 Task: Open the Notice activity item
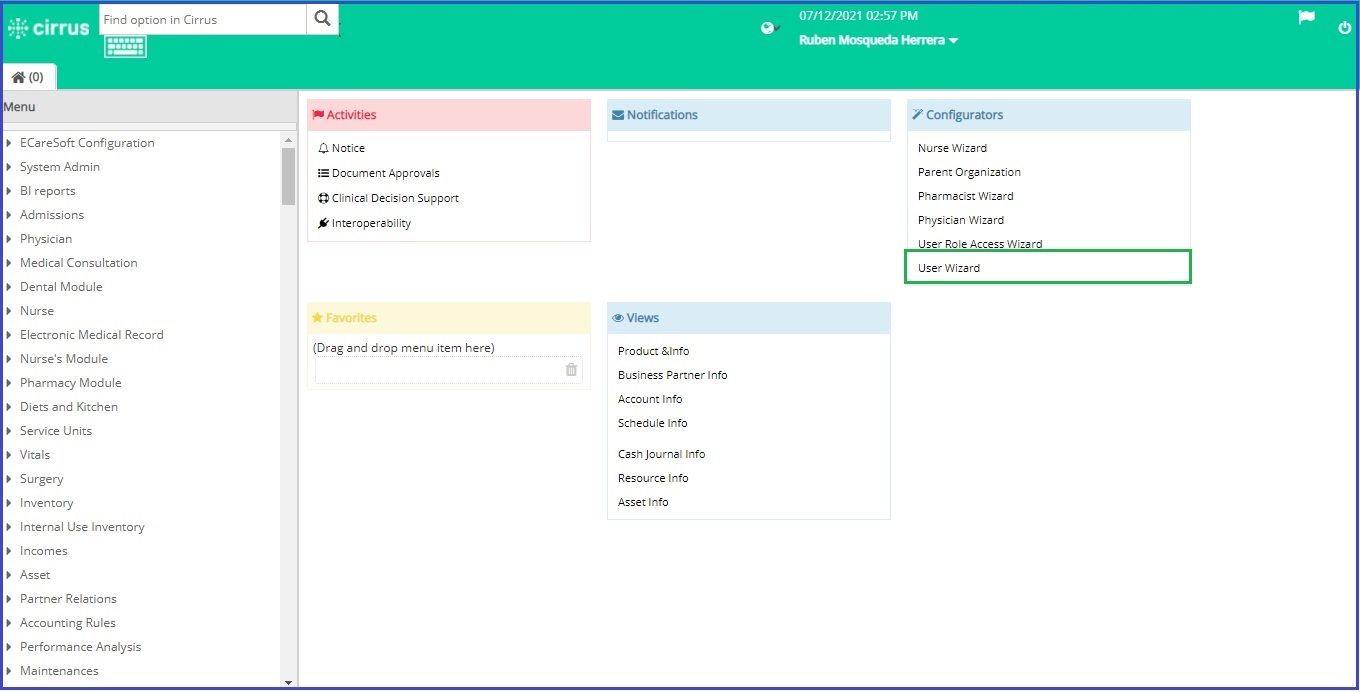point(341,148)
